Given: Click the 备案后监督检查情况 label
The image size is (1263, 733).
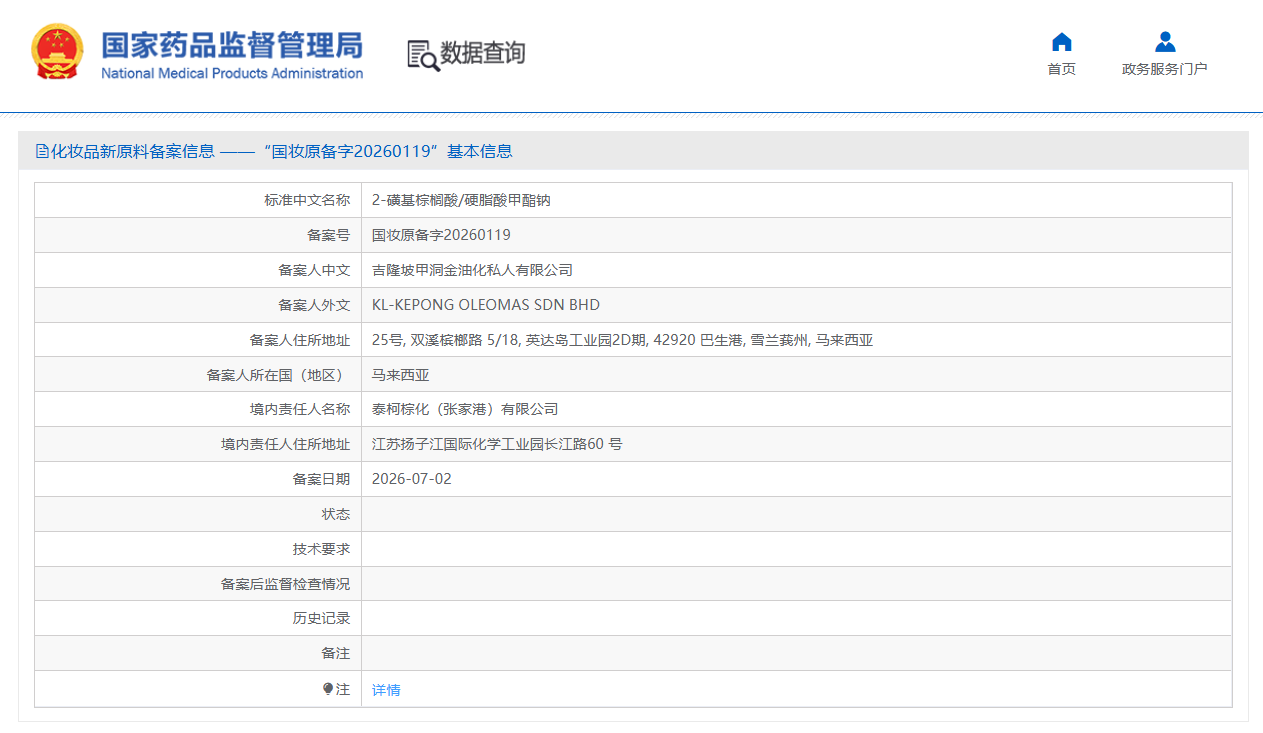Looking at the screenshot, I should pyautogui.click(x=286, y=584).
